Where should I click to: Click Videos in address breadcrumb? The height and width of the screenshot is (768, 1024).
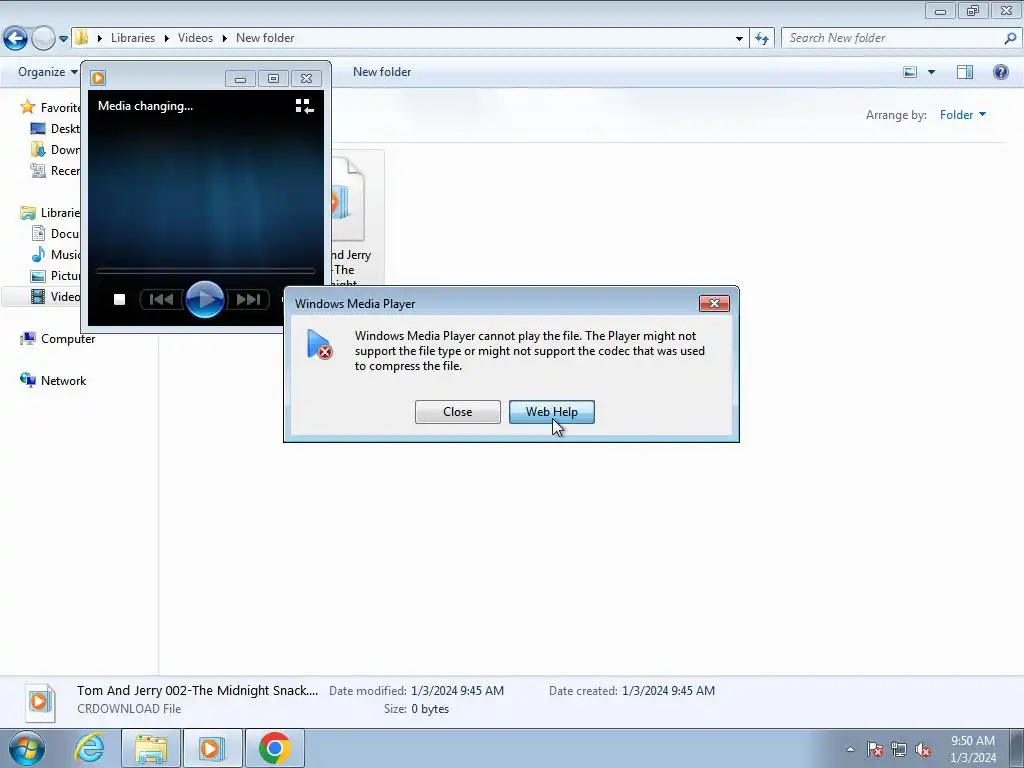click(x=195, y=38)
